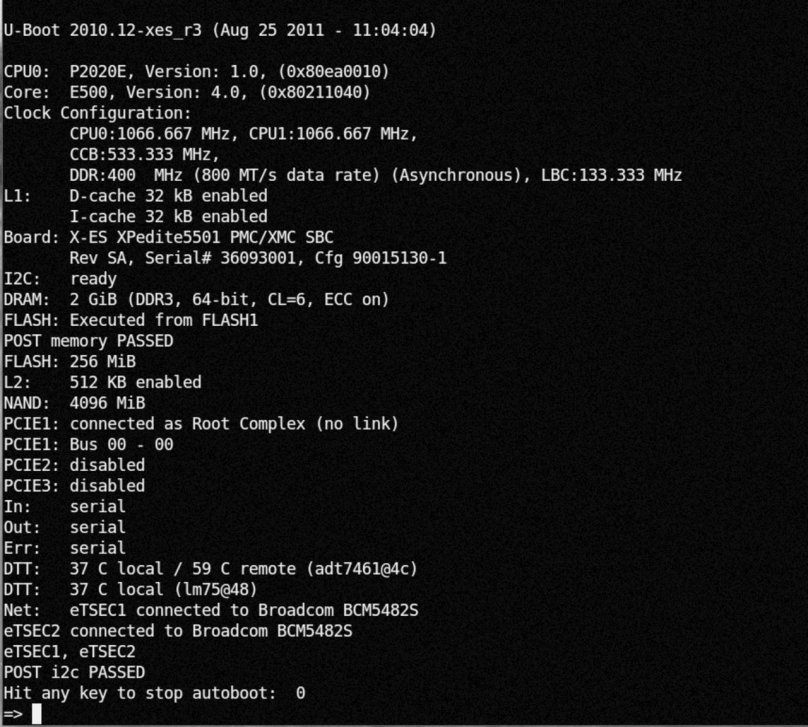
Task: Click the 'POST i2c PASSED' line
Action: [74, 672]
